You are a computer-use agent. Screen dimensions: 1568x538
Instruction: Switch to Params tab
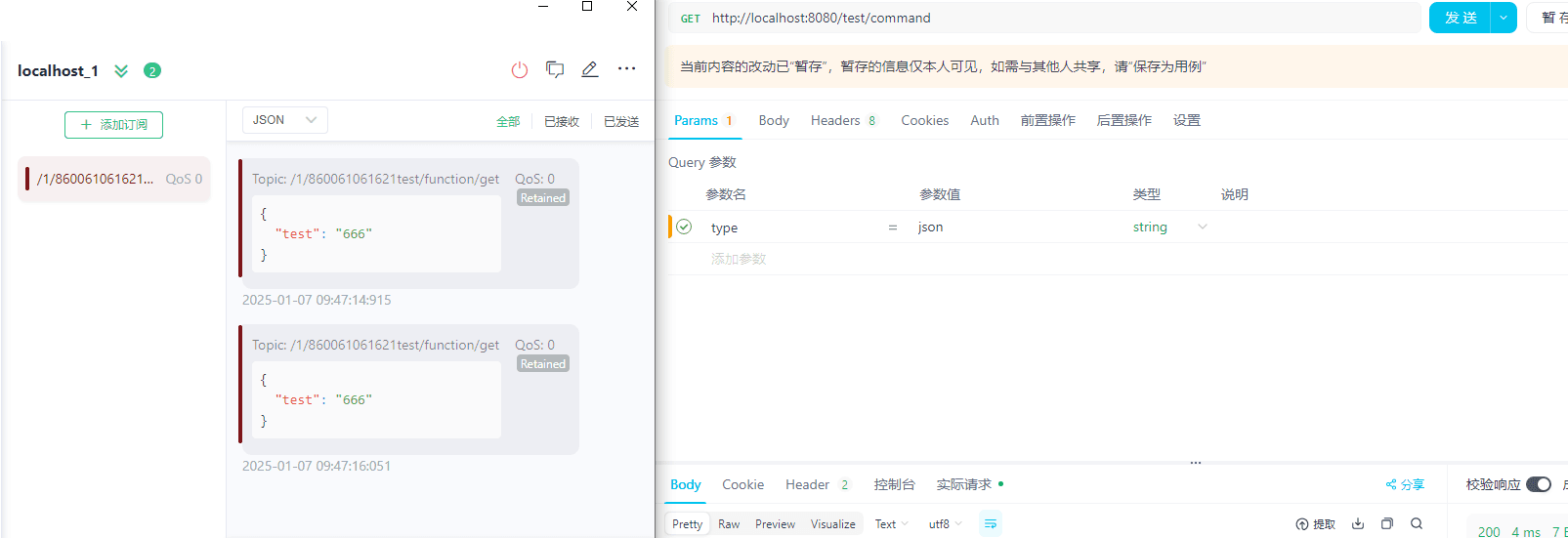(704, 120)
